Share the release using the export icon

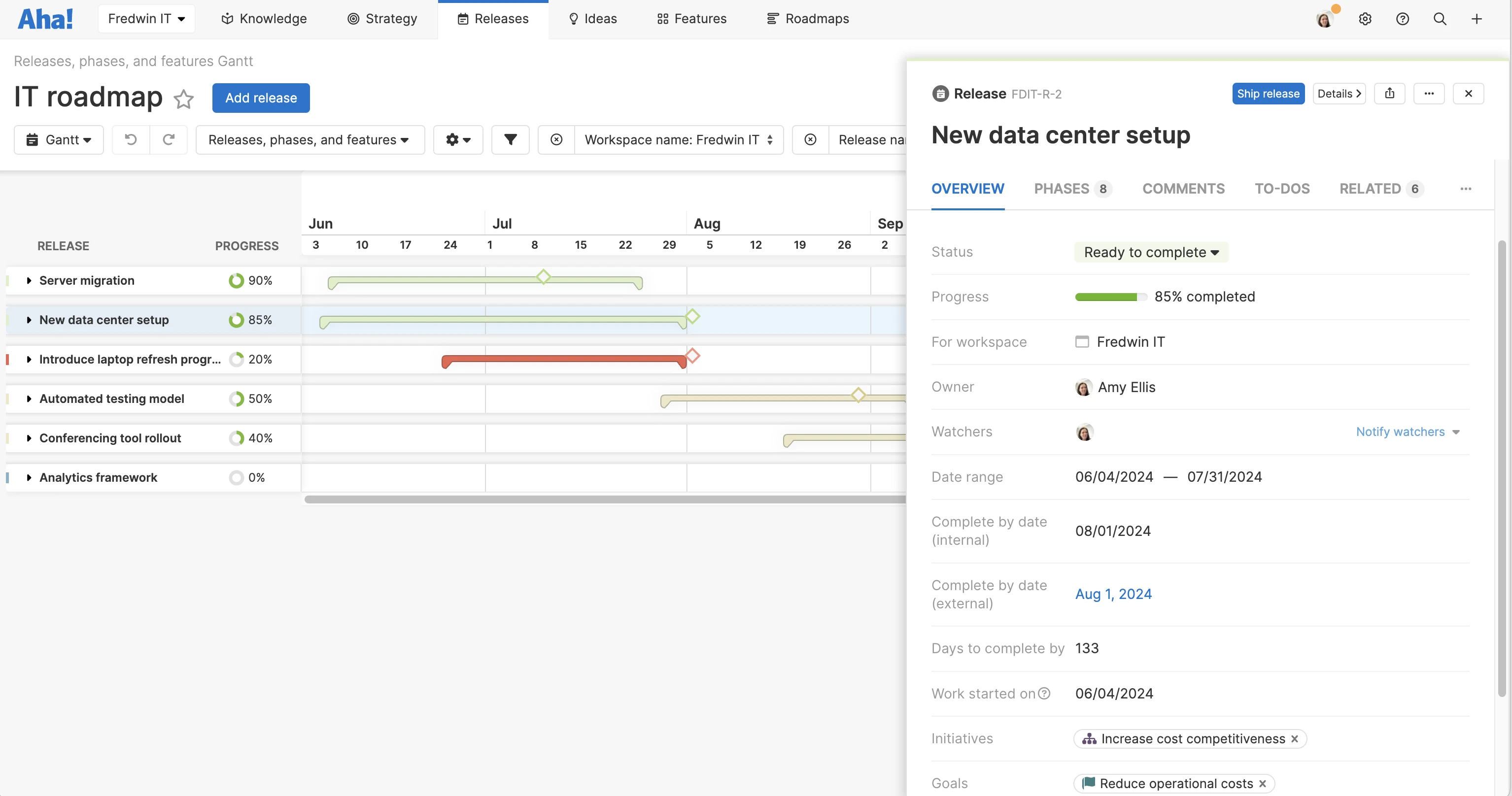click(1389, 93)
